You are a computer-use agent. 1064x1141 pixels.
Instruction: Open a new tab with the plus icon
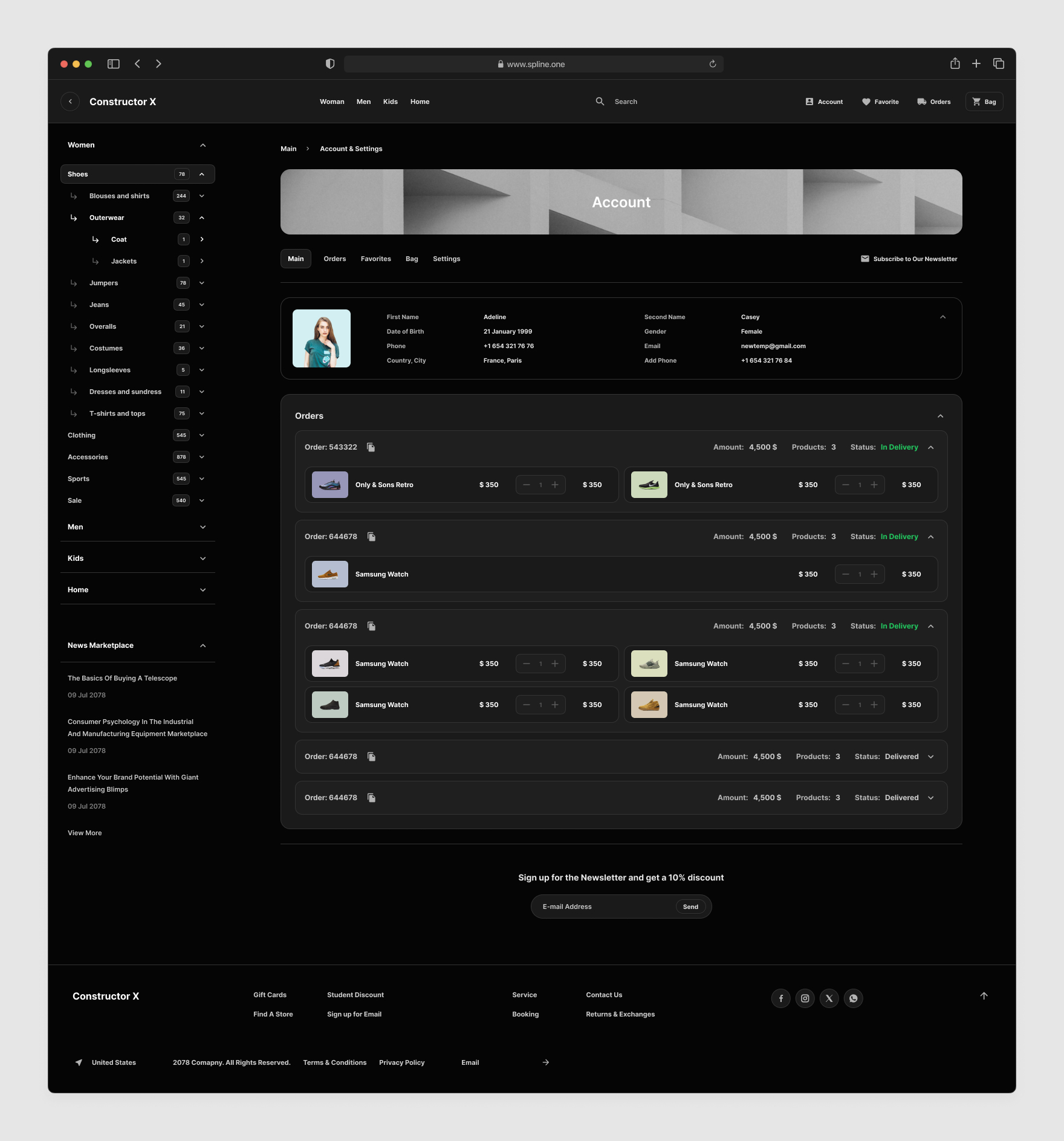(x=976, y=63)
